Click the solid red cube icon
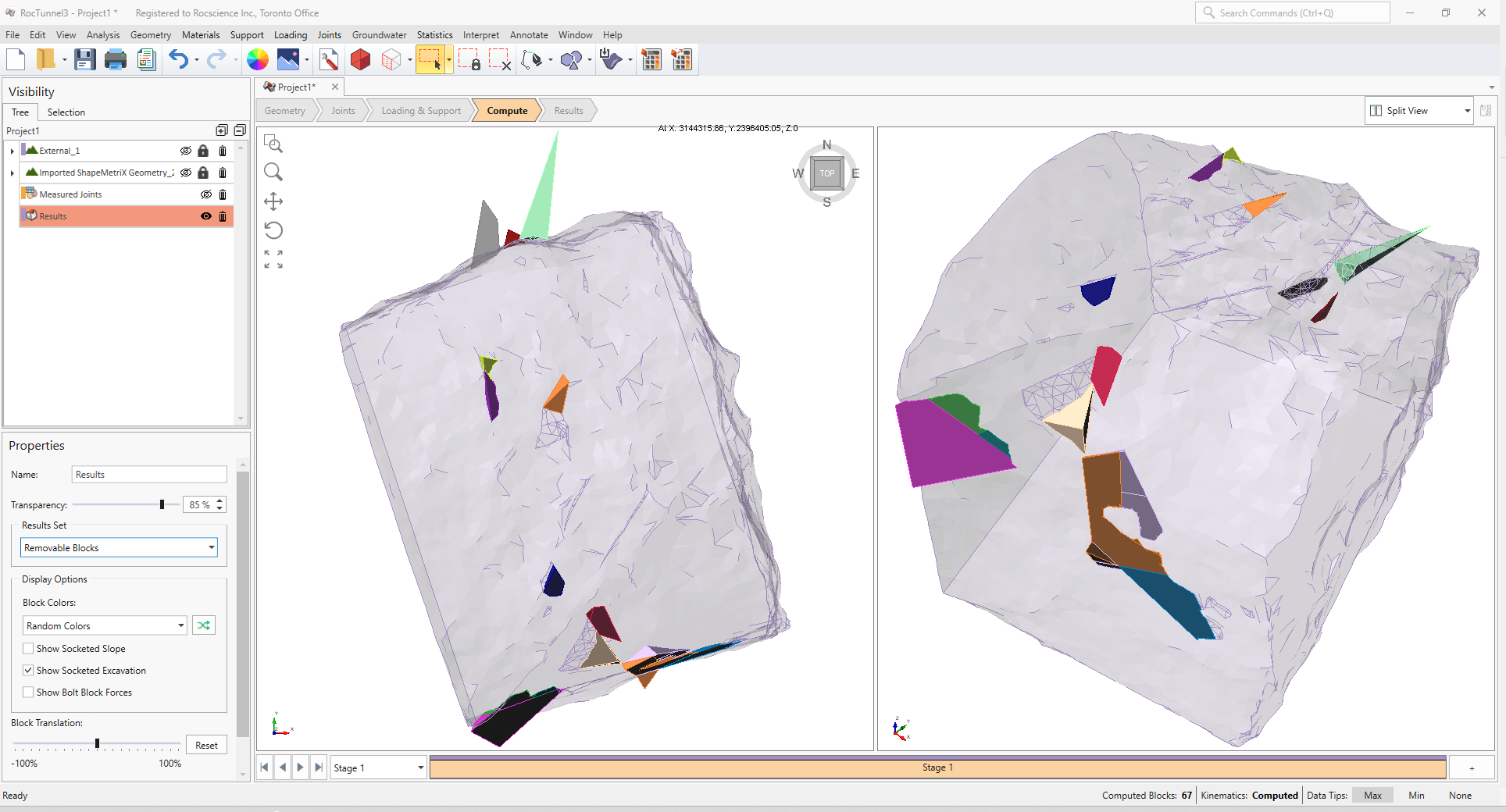The image size is (1506, 812). click(x=360, y=59)
